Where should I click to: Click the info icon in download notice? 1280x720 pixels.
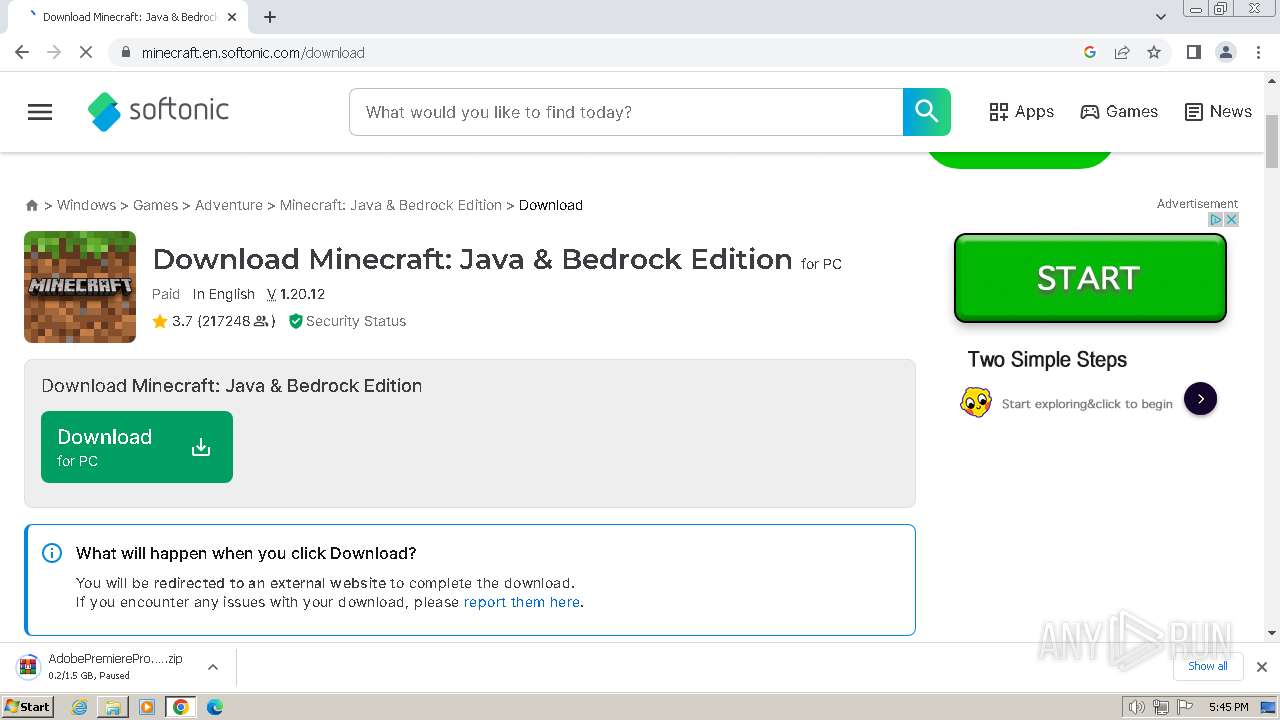52,553
